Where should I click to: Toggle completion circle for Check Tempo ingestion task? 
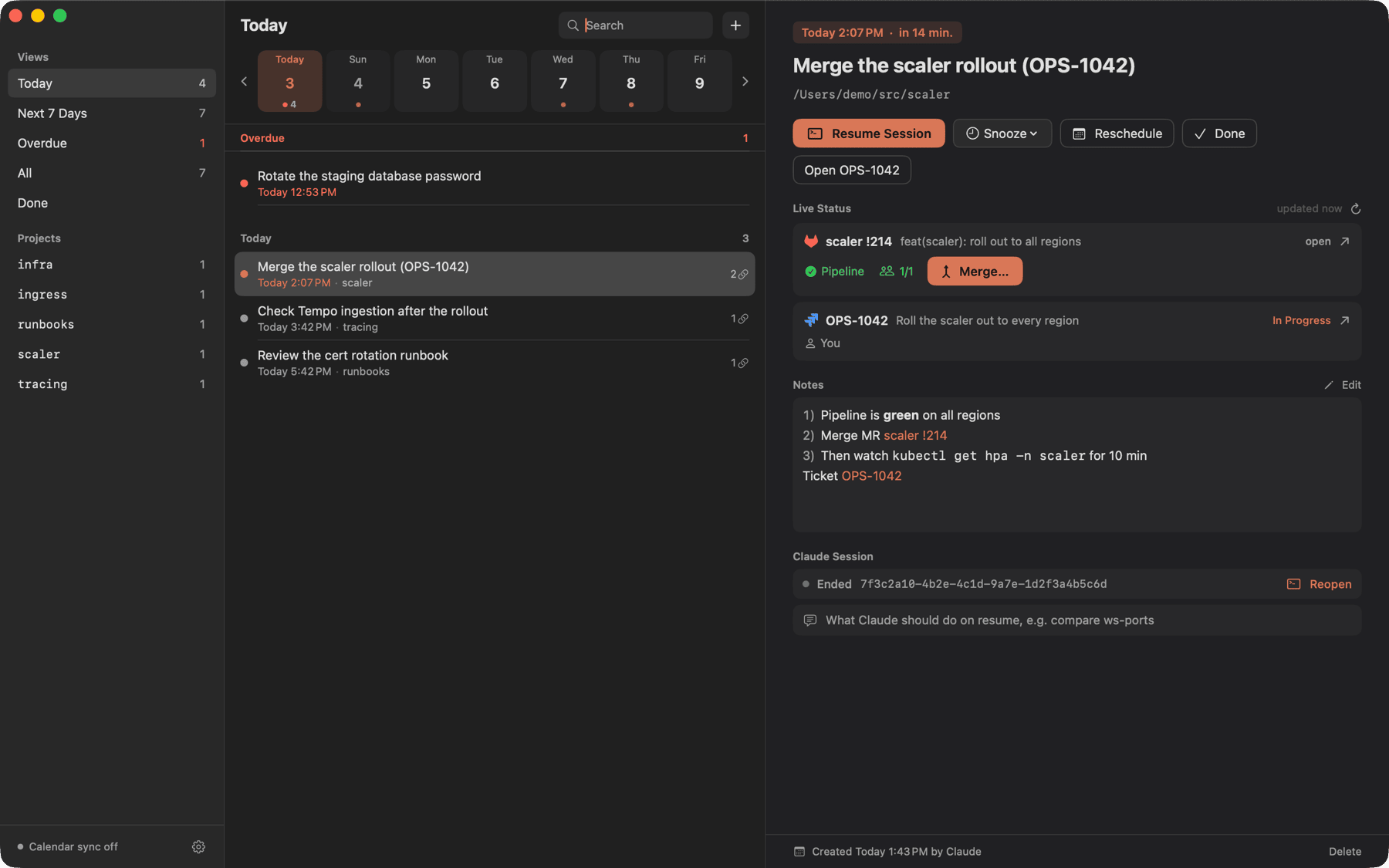point(244,319)
